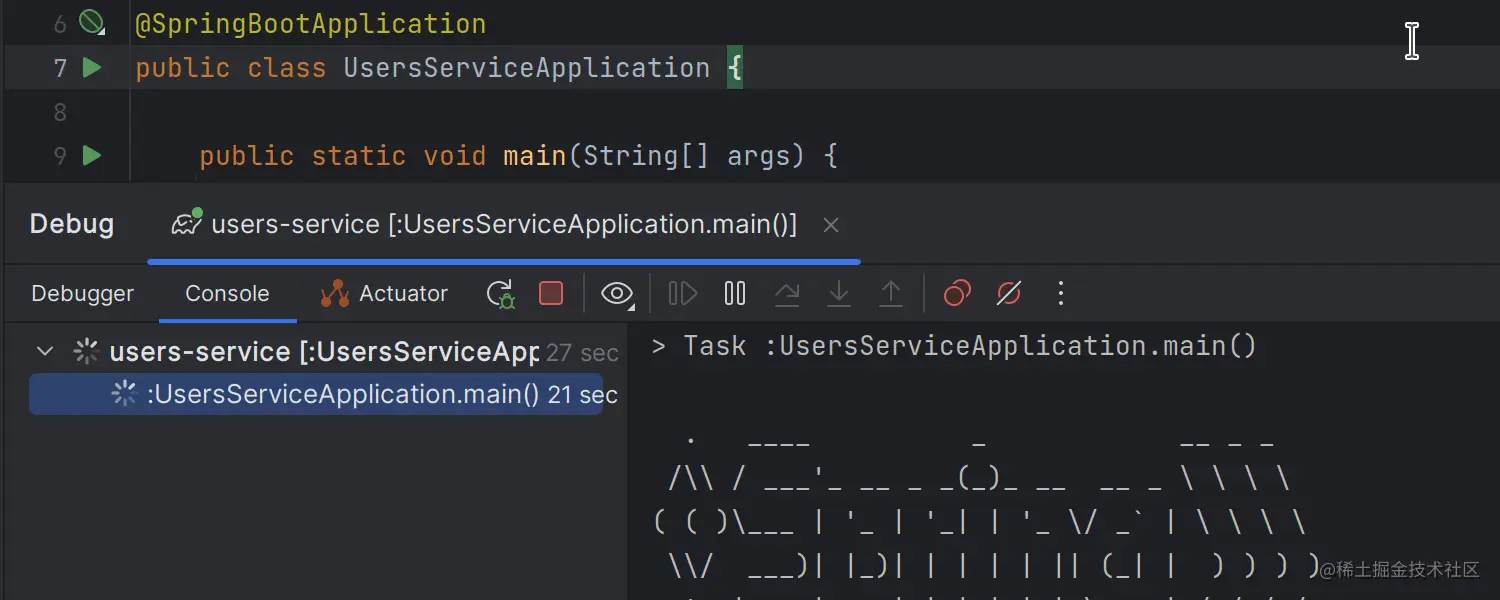Click the Step Out icon
The image size is (1500, 600).
[891, 294]
